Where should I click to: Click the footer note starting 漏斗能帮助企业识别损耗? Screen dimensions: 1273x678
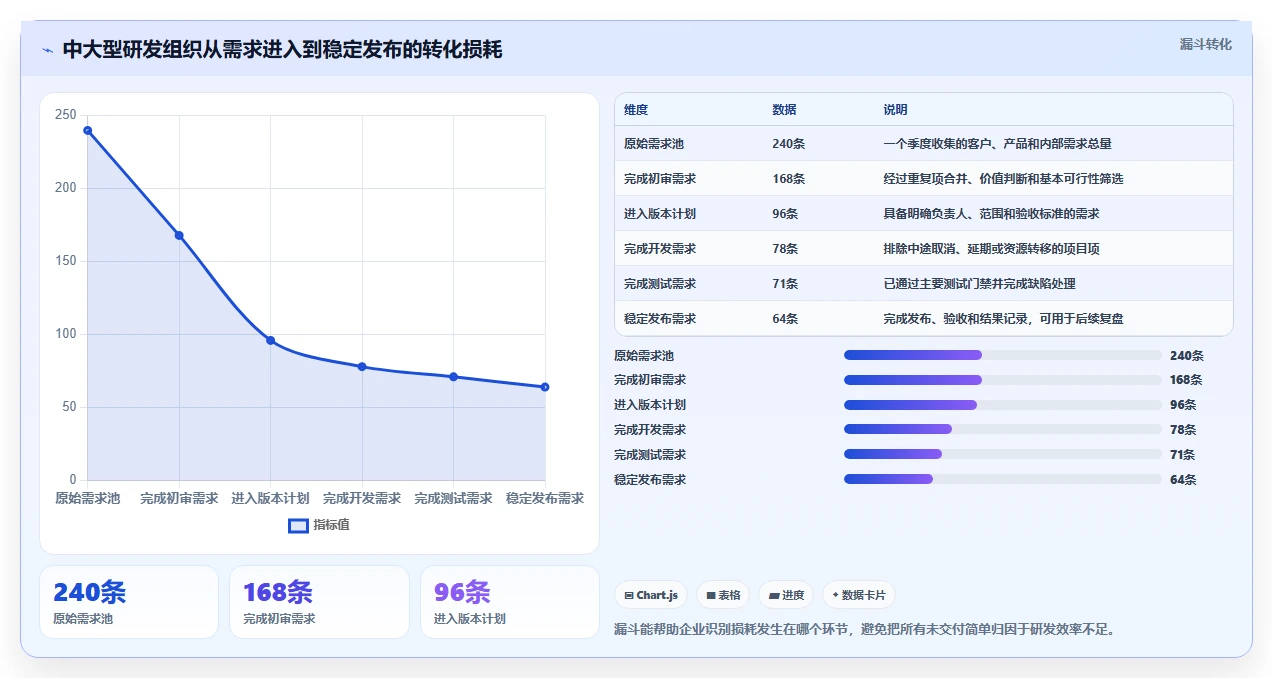click(864, 629)
